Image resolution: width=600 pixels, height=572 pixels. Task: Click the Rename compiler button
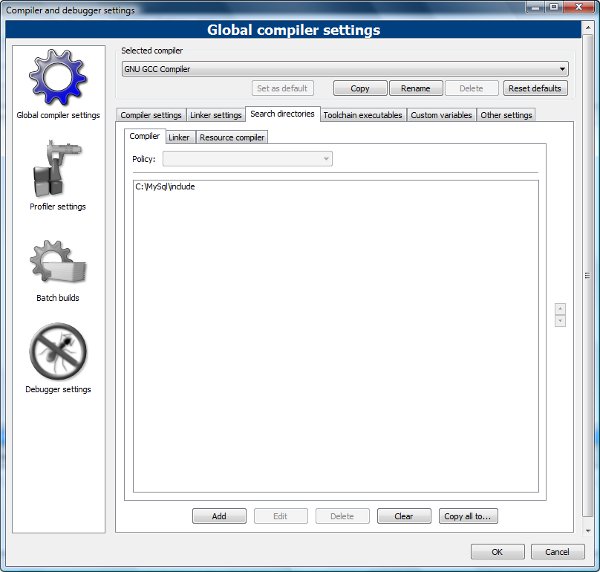(x=415, y=88)
